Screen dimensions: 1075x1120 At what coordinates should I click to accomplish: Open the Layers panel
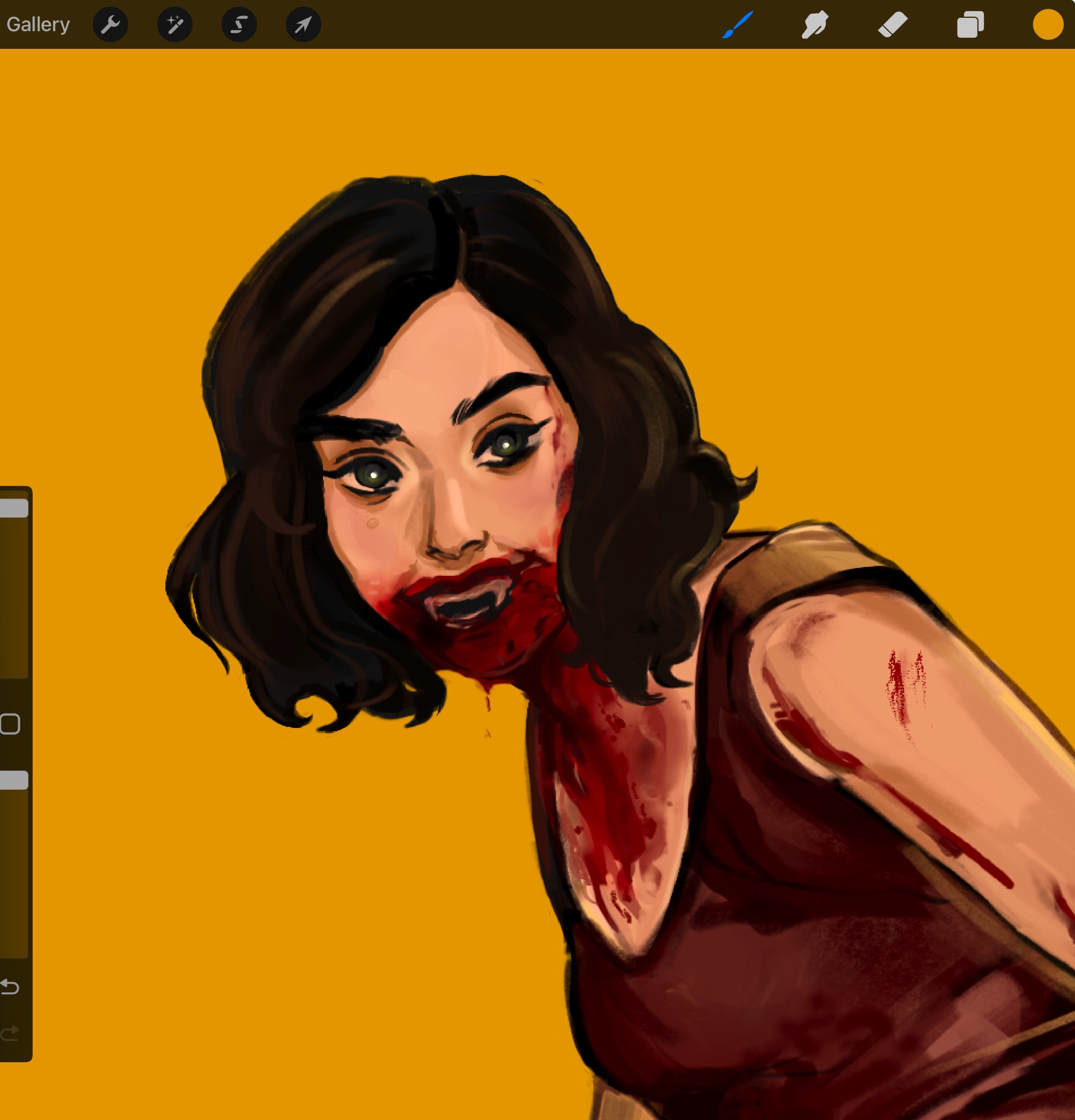970,25
